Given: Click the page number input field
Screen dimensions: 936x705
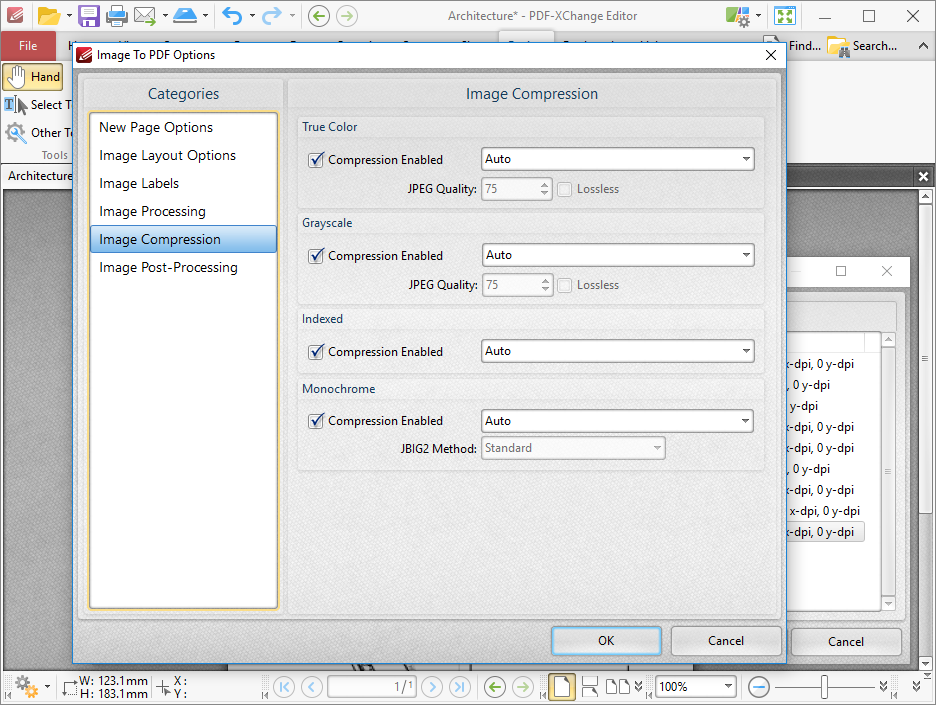Looking at the screenshot, I should pos(372,687).
